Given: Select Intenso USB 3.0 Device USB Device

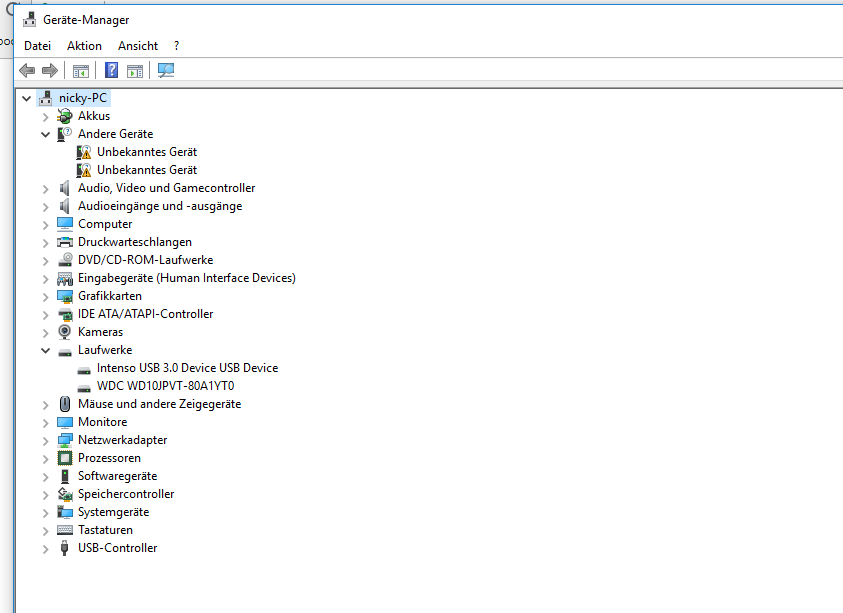Looking at the screenshot, I should click(x=188, y=368).
